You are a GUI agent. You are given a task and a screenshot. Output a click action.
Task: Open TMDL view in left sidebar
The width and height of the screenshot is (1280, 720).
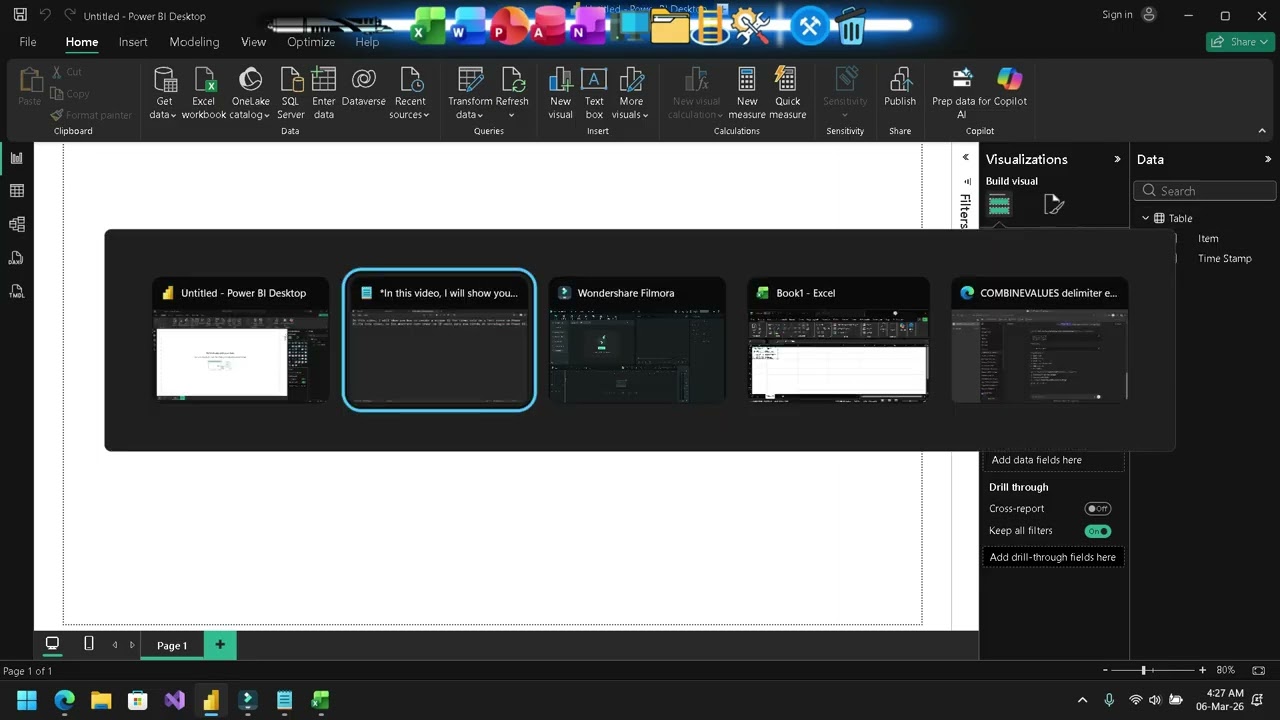pos(16,291)
